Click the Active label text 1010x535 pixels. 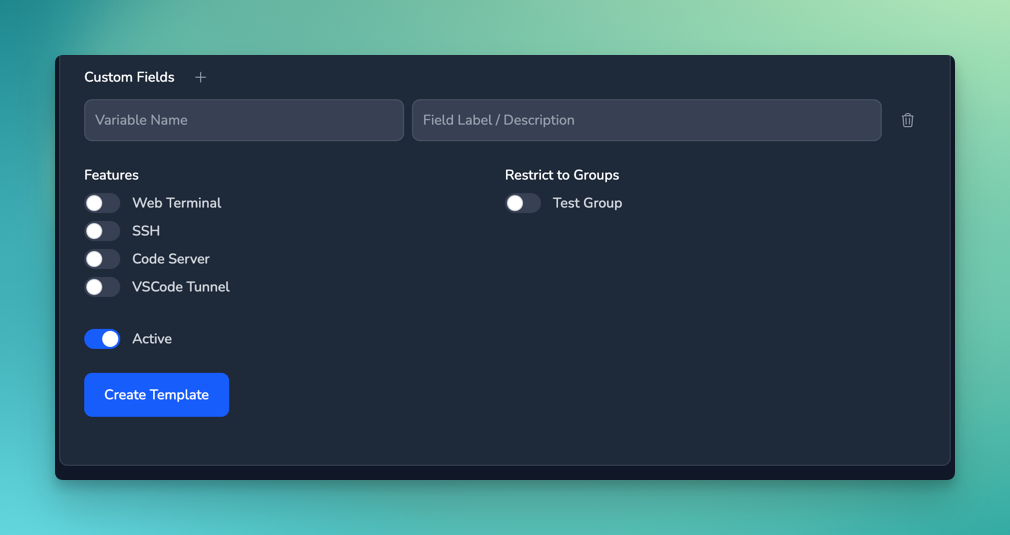[x=152, y=339]
